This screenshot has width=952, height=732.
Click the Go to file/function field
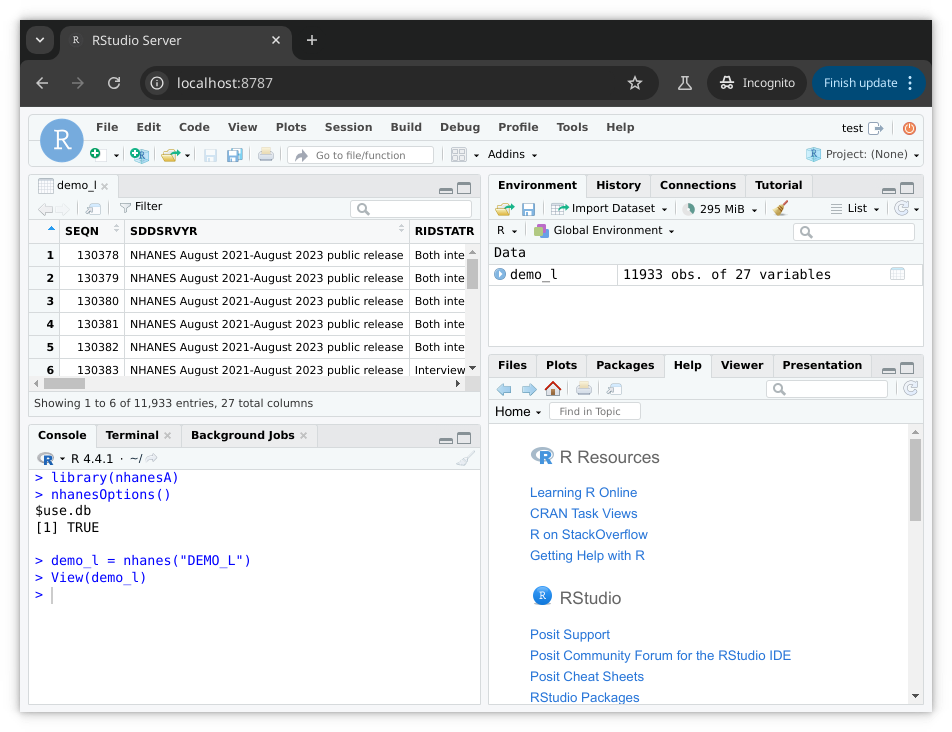(x=361, y=155)
